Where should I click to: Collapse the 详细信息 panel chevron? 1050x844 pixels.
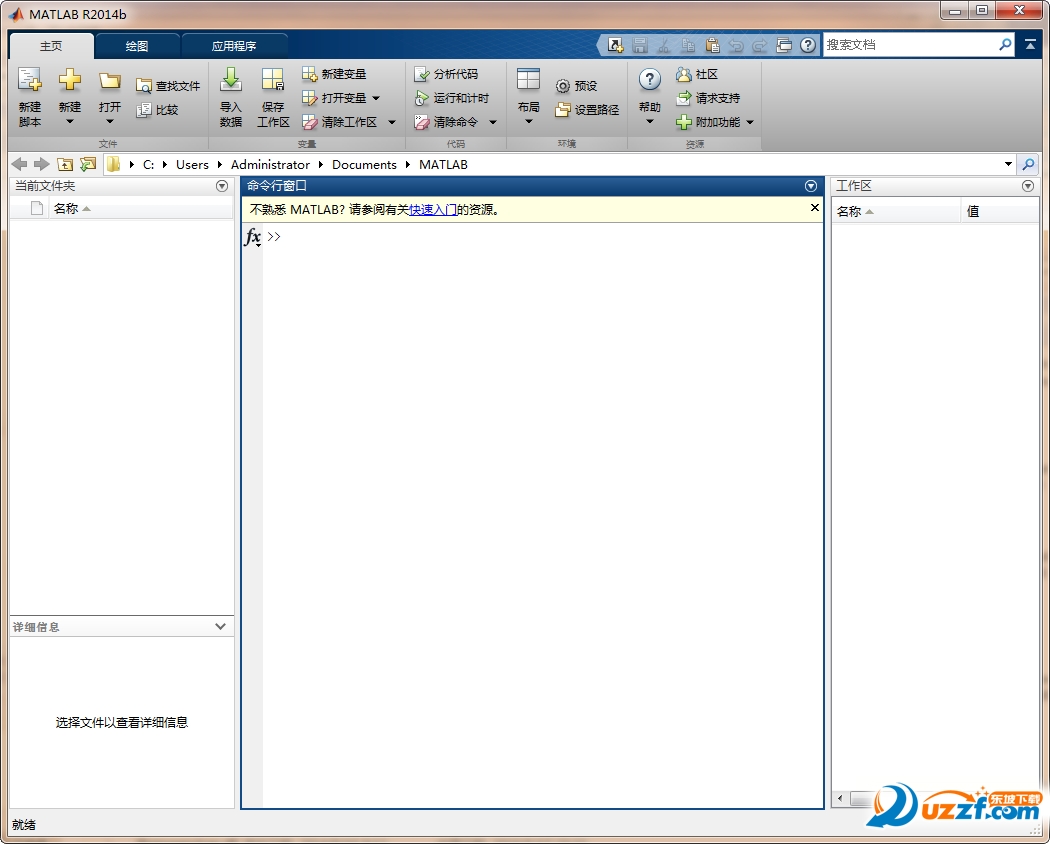pyautogui.click(x=220, y=626)
